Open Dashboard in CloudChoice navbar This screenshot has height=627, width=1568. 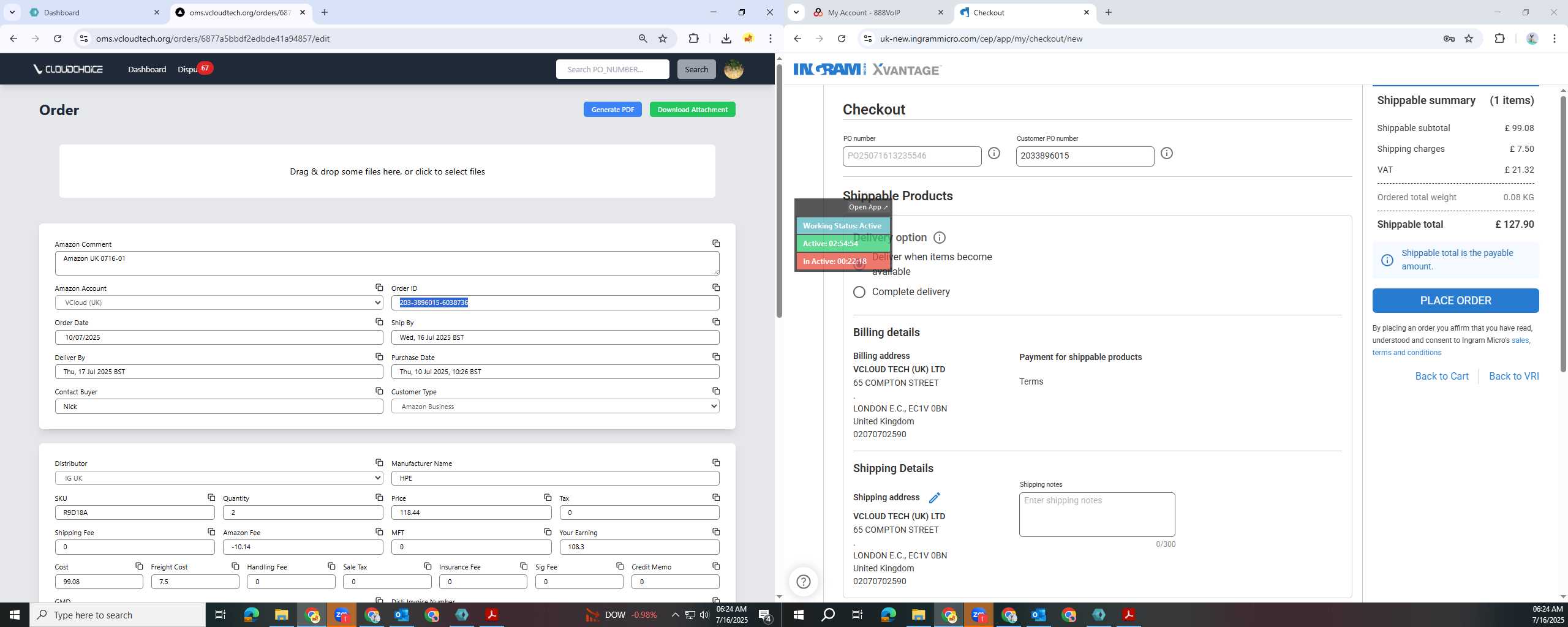(147, 69)
